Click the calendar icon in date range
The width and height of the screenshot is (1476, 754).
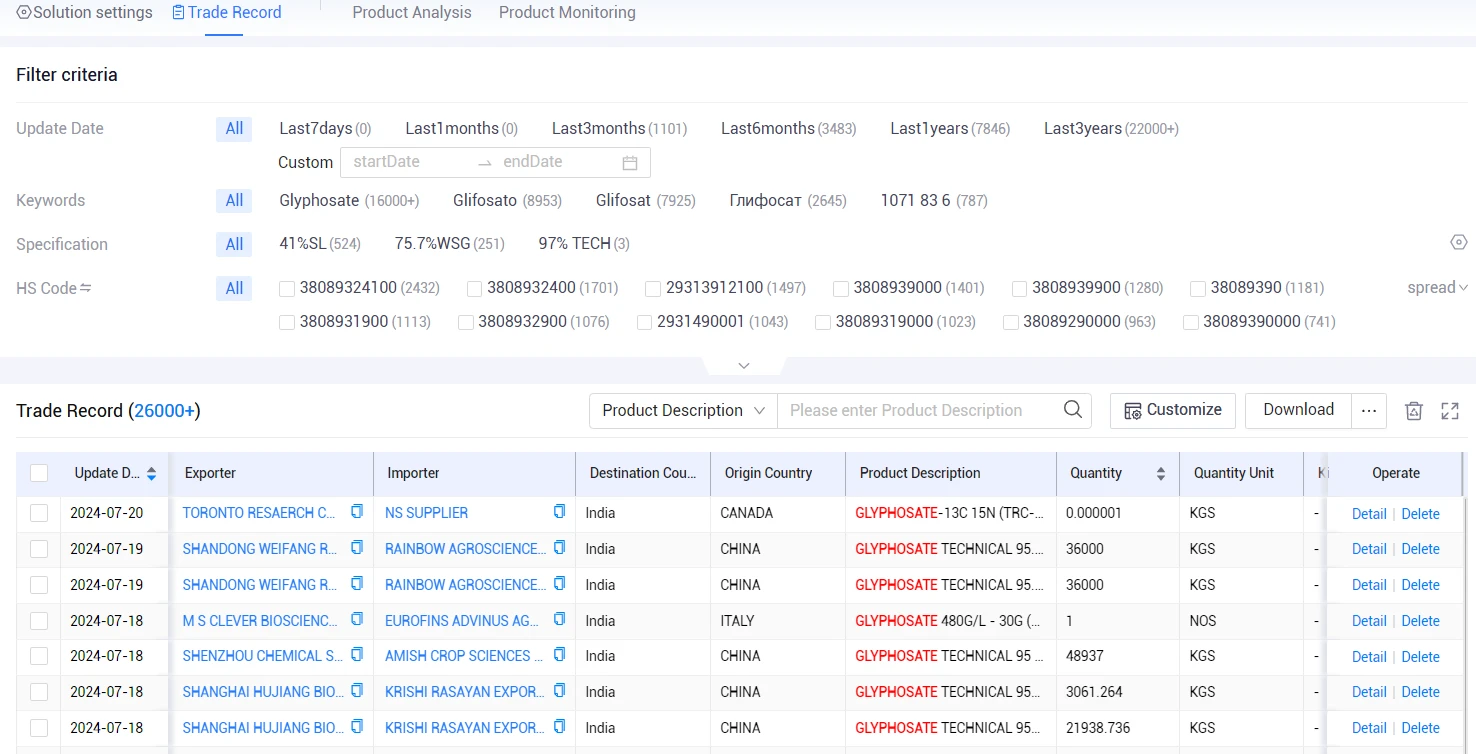click(630, 162)
